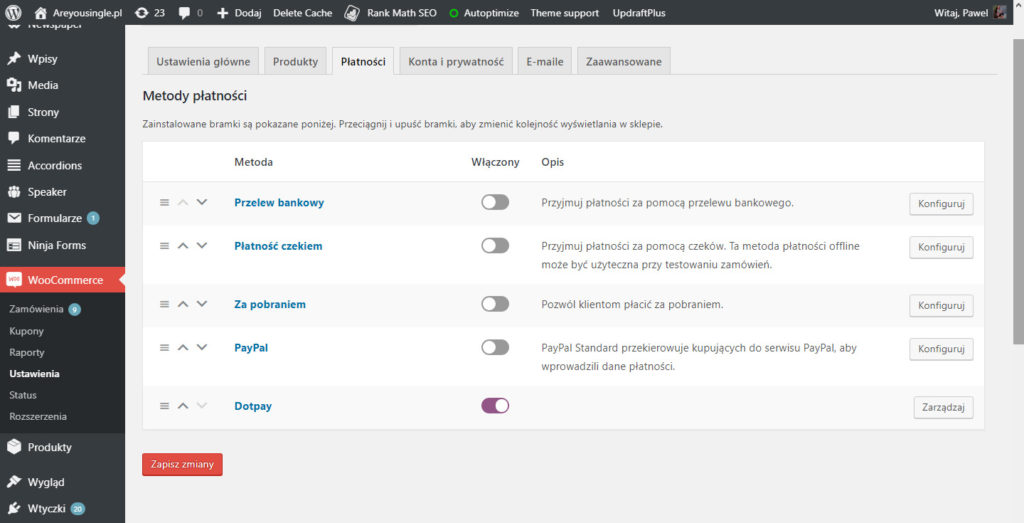Move Przelew bankowy down with chevron

coord(202,202)
